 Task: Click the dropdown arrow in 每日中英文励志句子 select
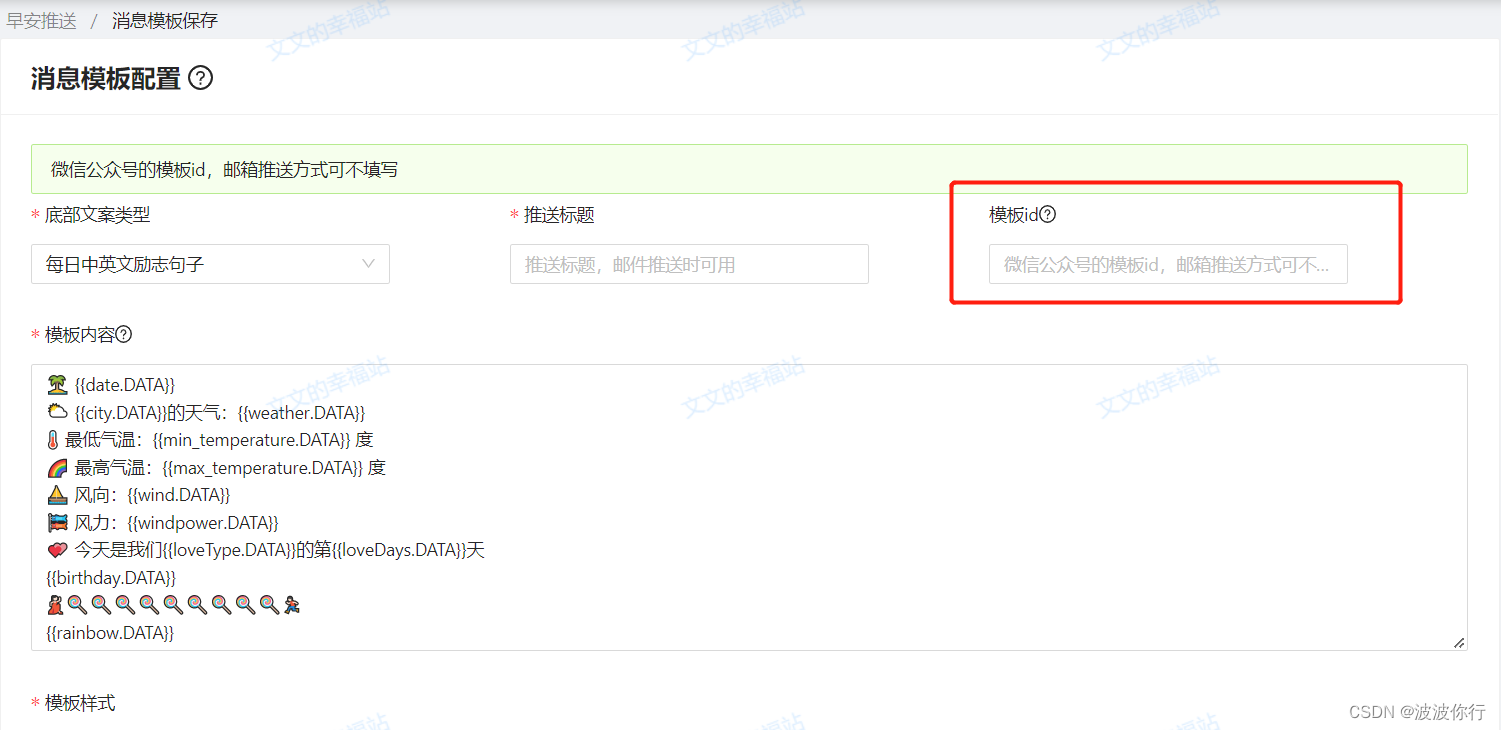368,264
